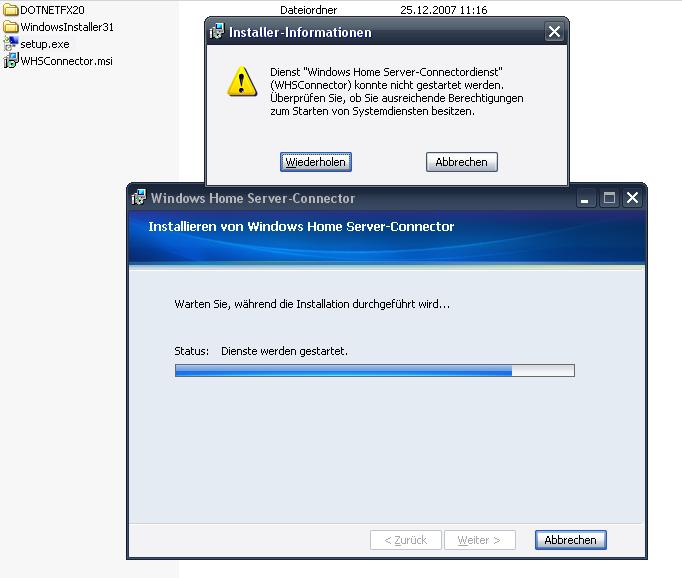Click the Installer-Informationen title bar icon
This screenshot has height=578, width=682.
[217, 32]
